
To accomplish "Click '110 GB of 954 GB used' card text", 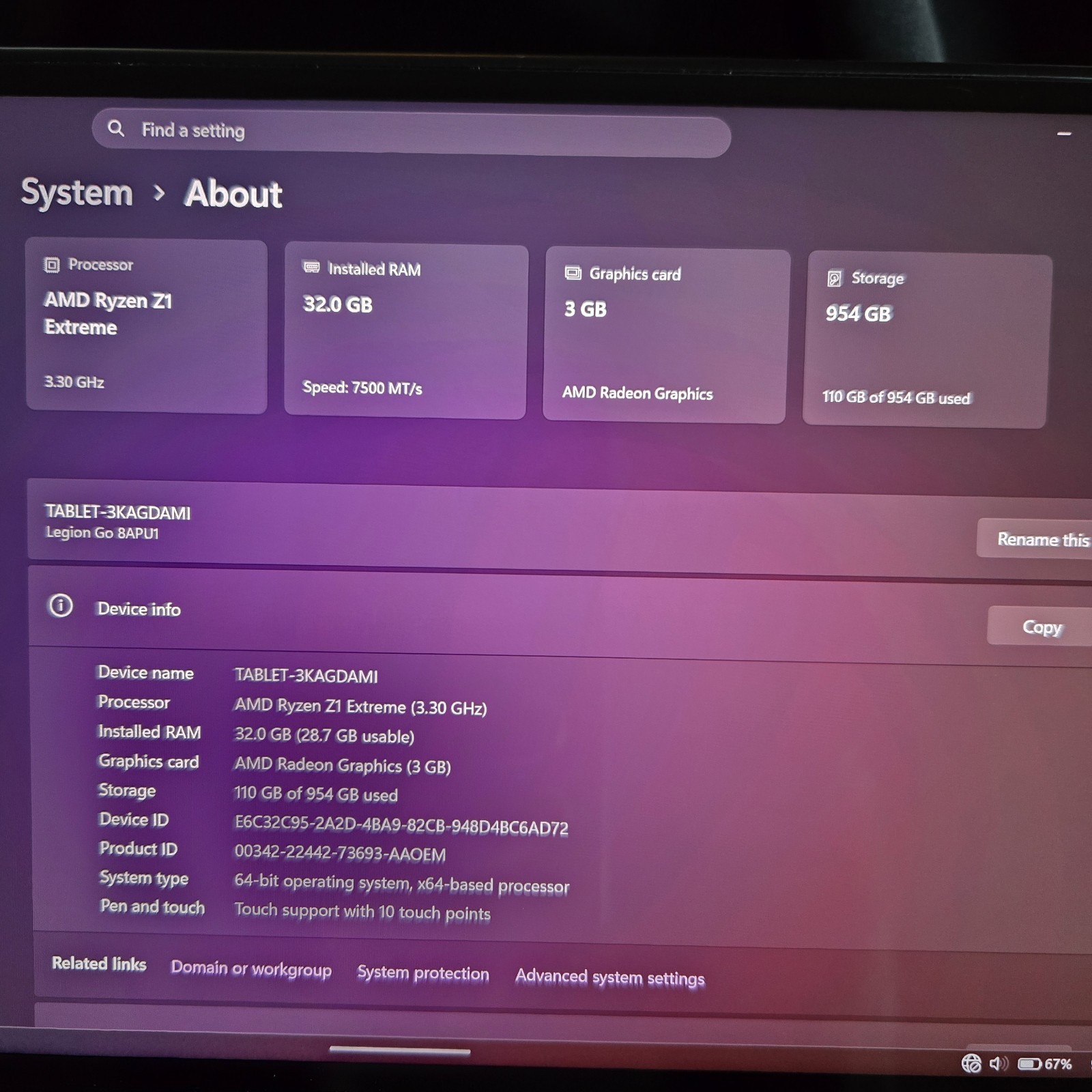I will (x=896, y=397).
